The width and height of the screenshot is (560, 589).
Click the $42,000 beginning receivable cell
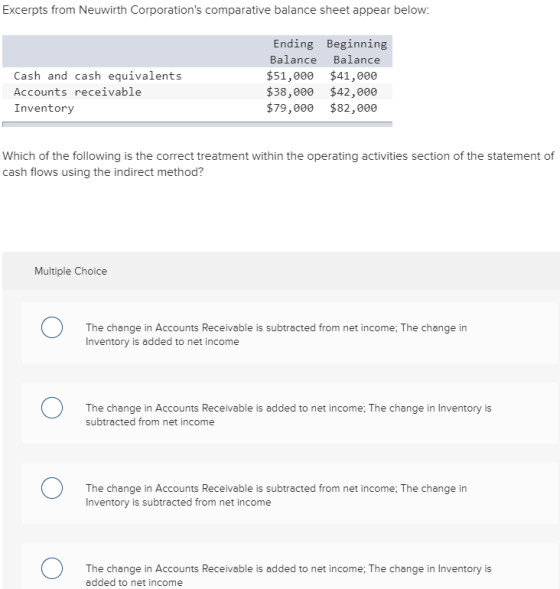click(353, 92)
